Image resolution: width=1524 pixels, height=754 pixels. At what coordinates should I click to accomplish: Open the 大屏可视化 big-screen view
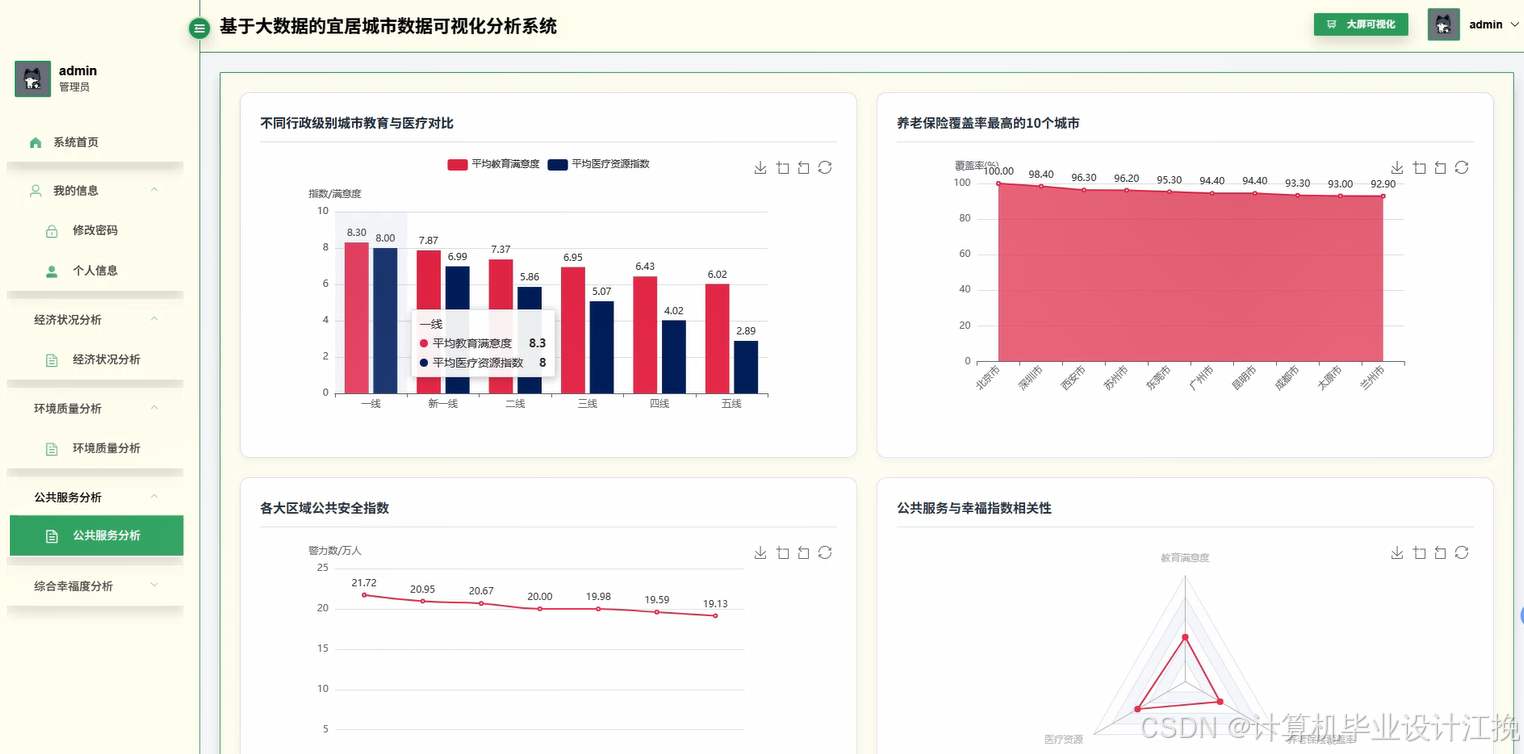click(1361, 24)
